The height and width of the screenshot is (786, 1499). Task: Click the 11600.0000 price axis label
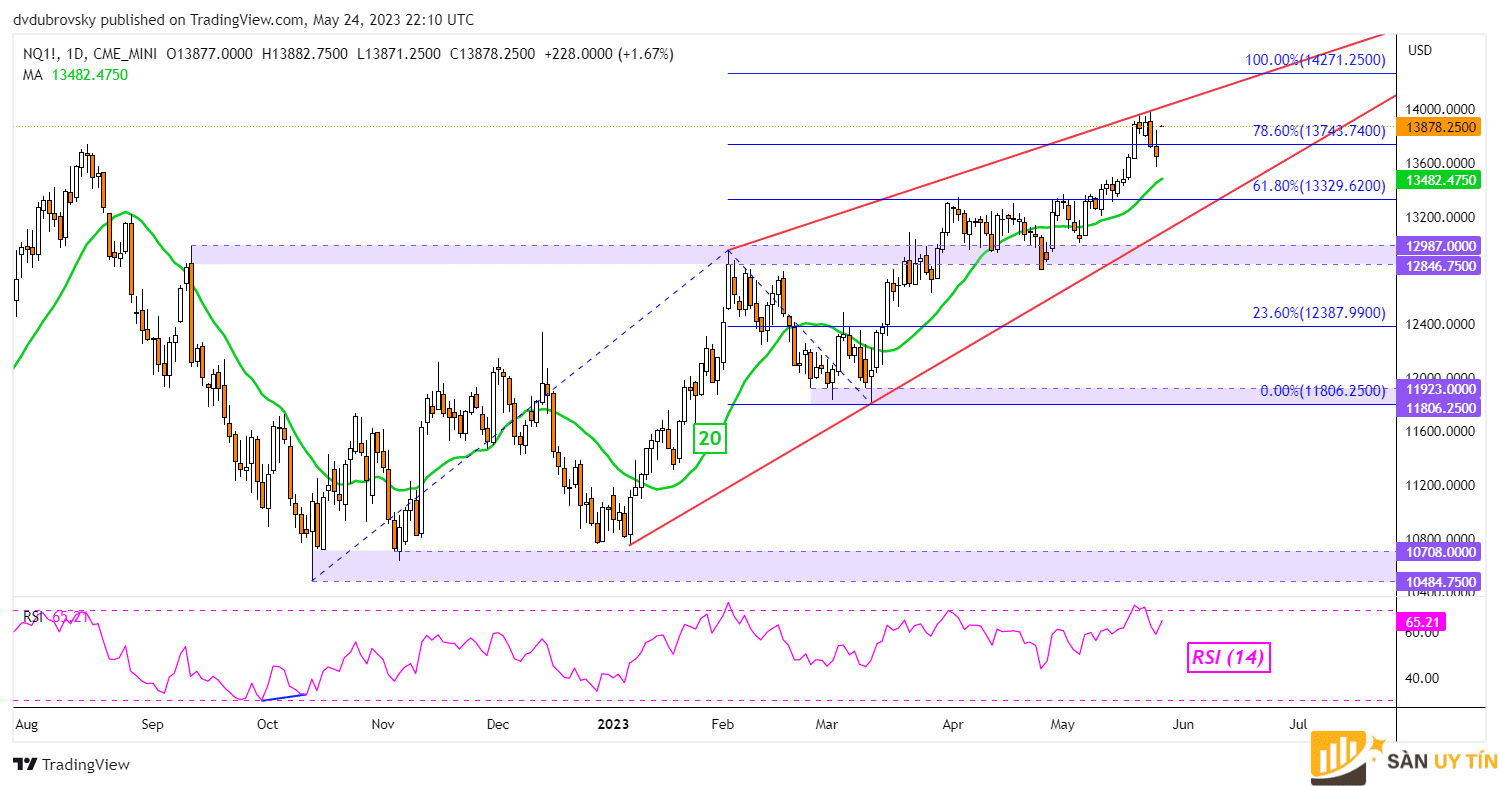(x=1441, y=432)
